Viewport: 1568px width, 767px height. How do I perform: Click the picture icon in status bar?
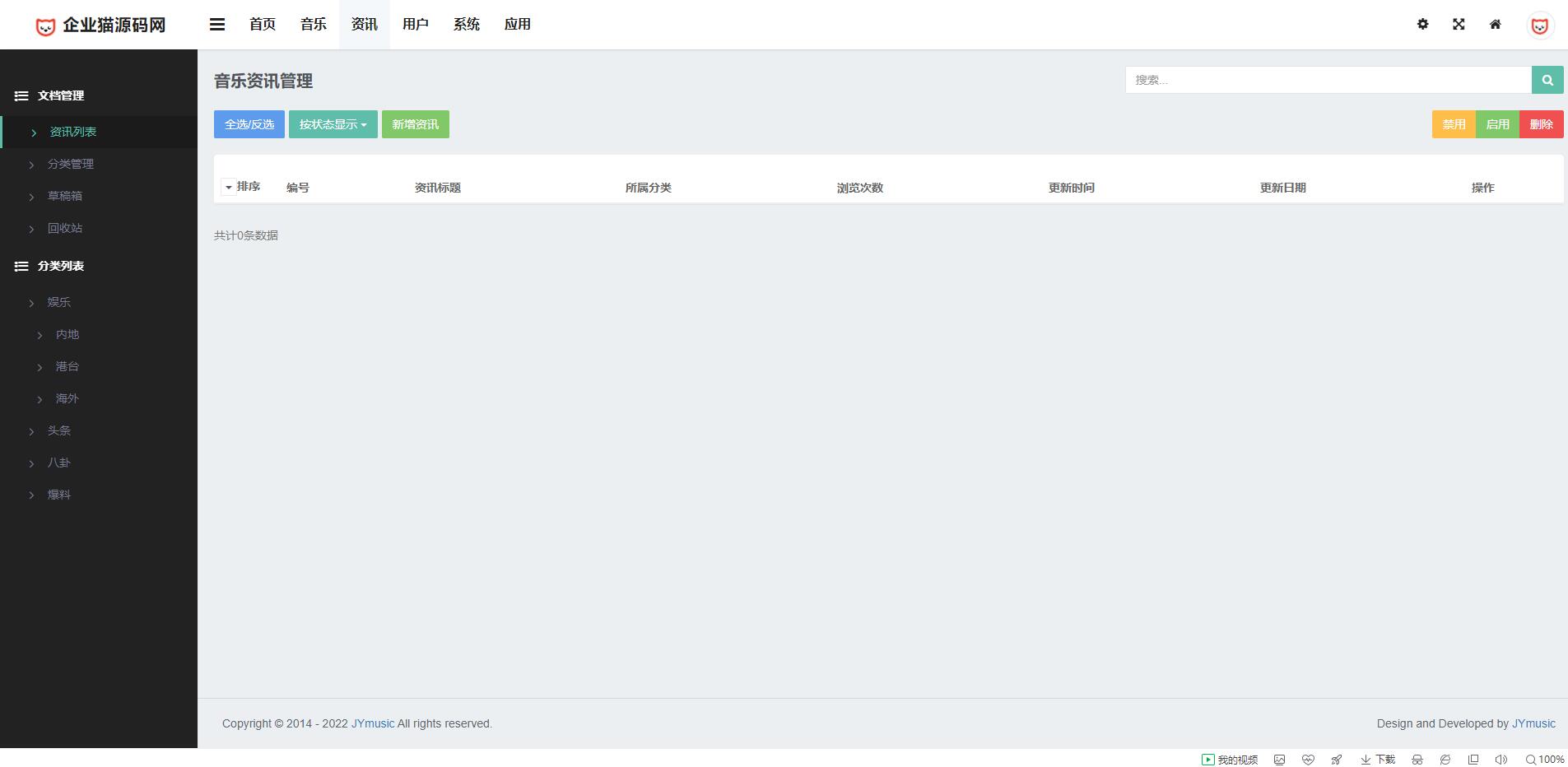pyautogui.click(x=1279, y=760)
